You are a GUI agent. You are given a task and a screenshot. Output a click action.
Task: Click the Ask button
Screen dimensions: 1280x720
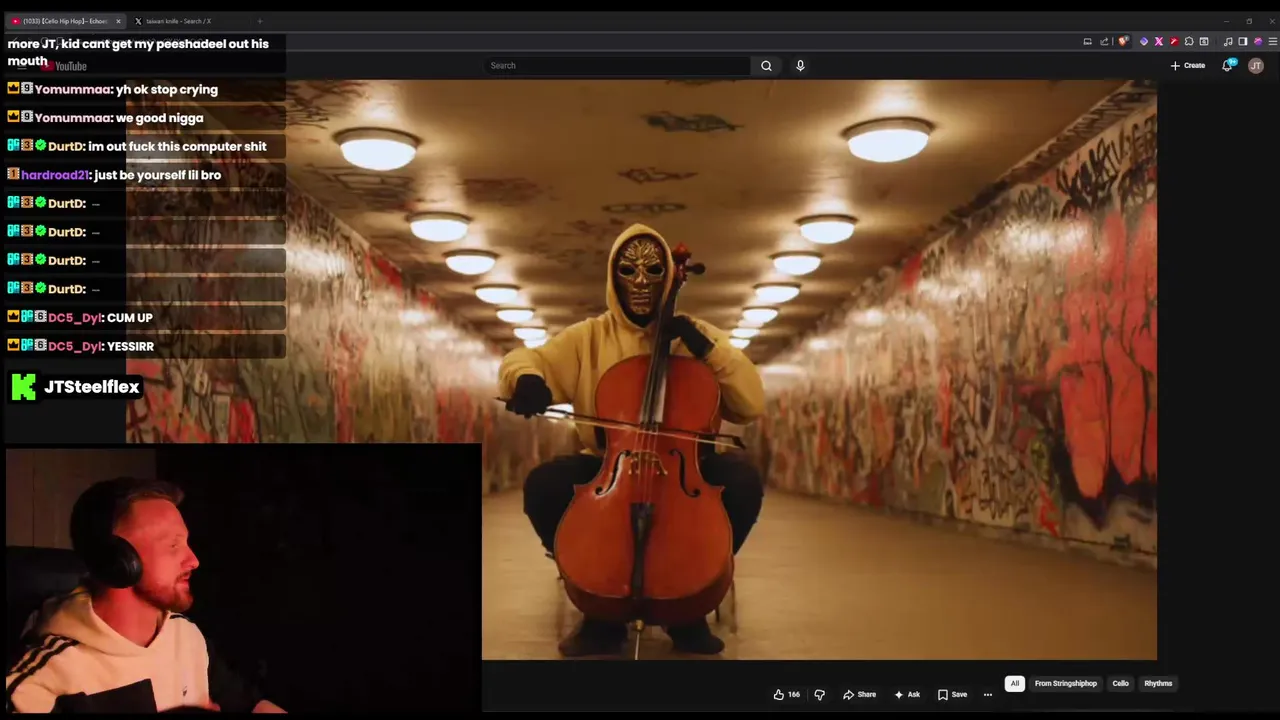pyautogui.click(x=906, y=694)
